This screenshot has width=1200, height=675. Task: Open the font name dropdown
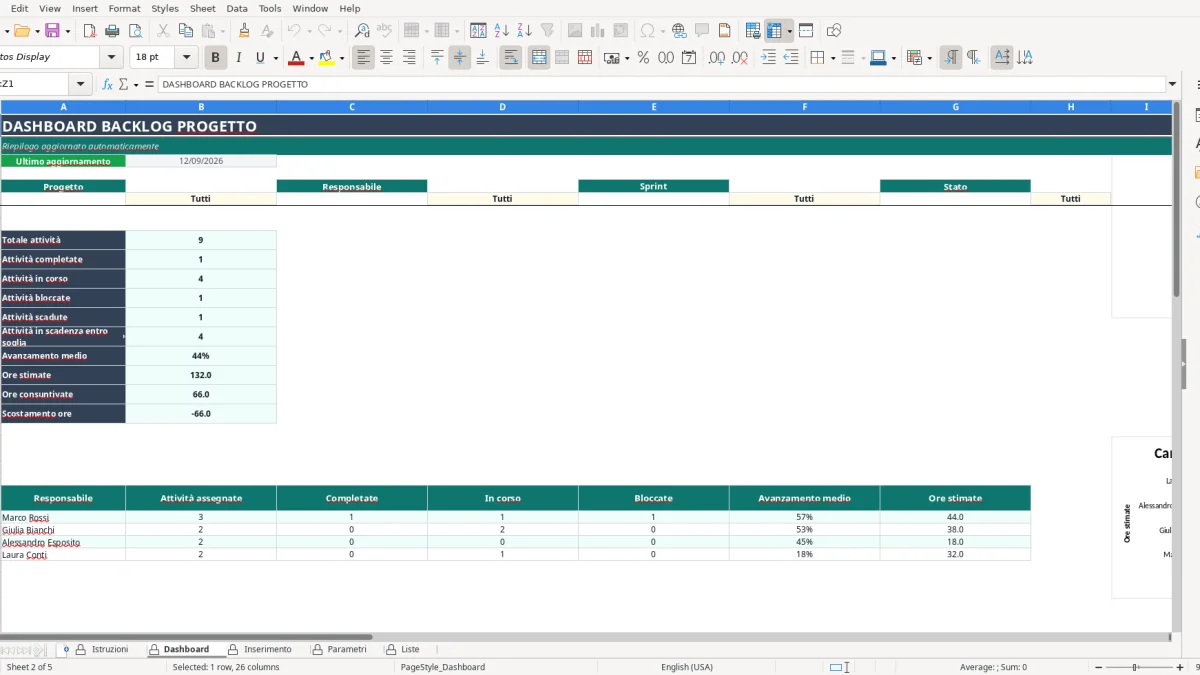tap(111, 57)
